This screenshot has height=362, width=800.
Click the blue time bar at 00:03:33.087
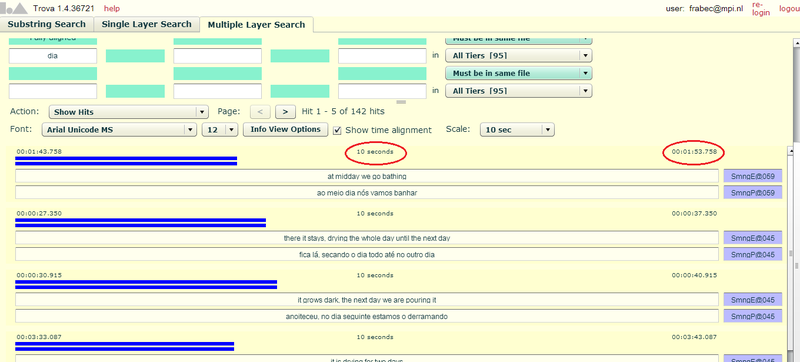point(124,346)
